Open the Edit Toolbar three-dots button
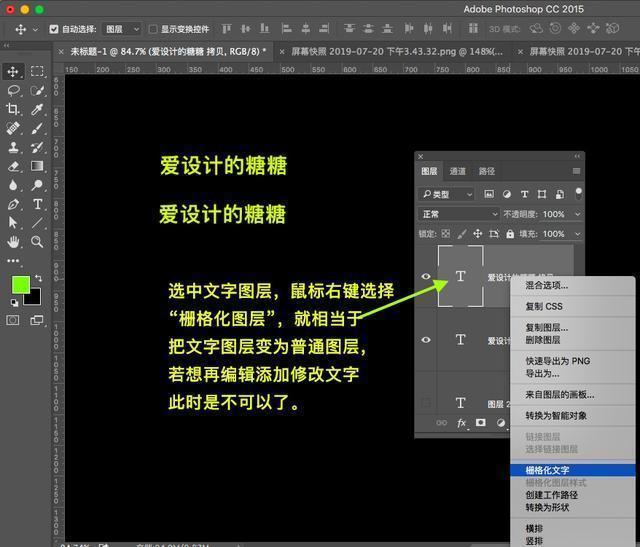Screen dimensions: 640x547 click(x=13, y=260)
